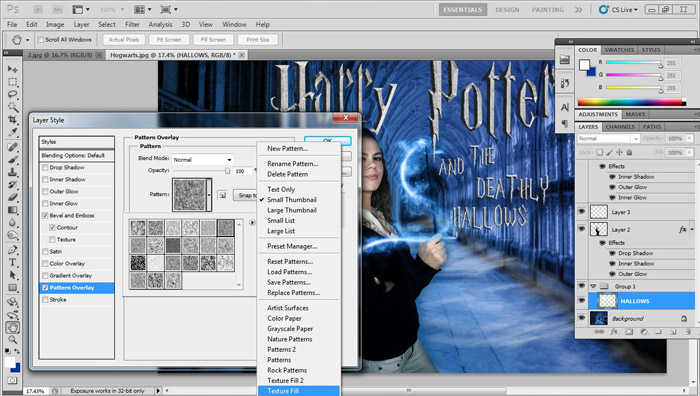The width and height of the screenshot is (700, 396).
Task: Open the Filter menu
Action: point(132,25)
